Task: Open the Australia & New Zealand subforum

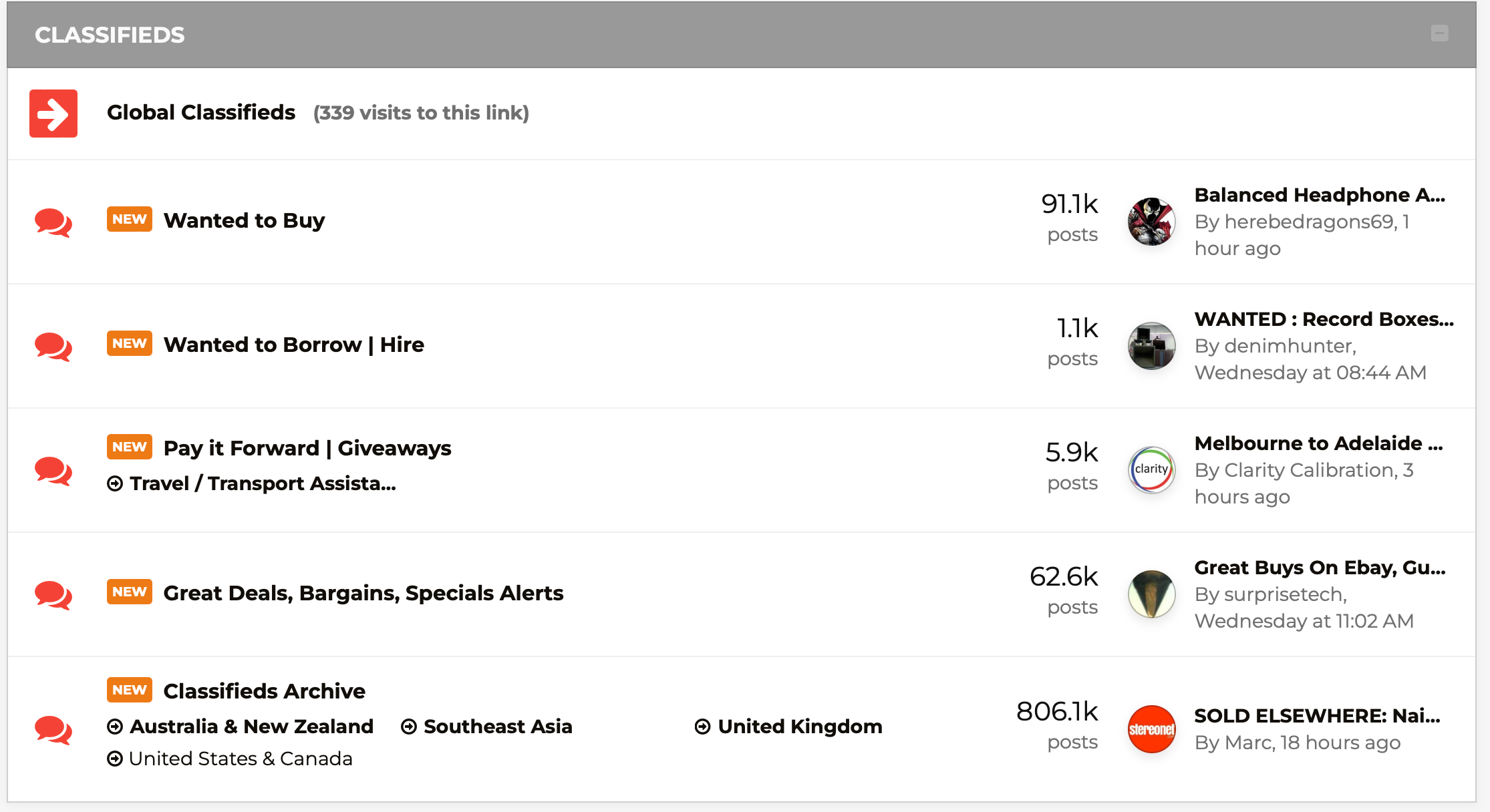Action: (x=251, y=727)
